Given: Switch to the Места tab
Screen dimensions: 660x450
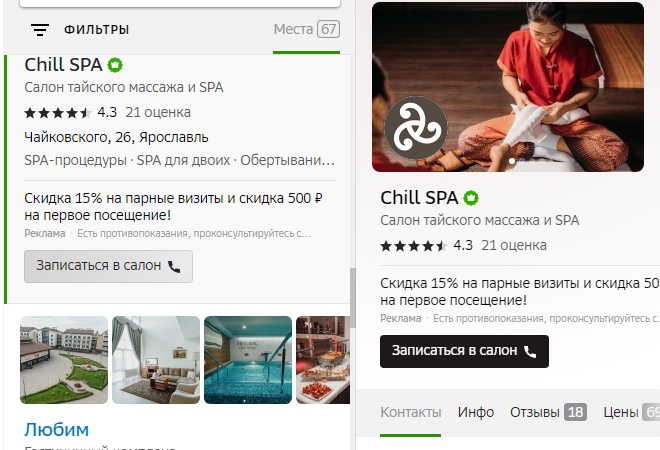Looking at the screenshot, I should click(306, 29).
